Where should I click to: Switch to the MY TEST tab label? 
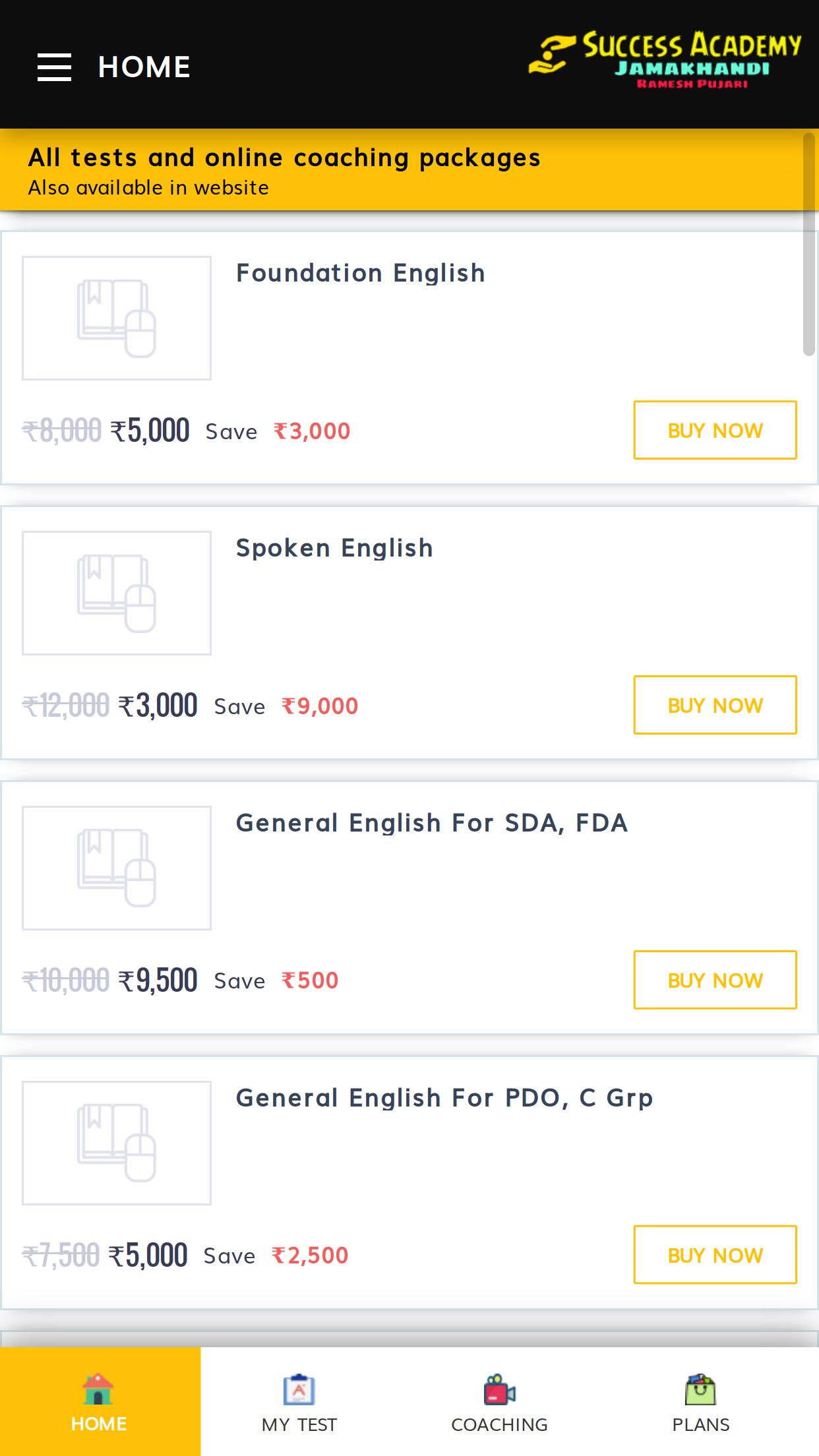(x=299, y=1424)
